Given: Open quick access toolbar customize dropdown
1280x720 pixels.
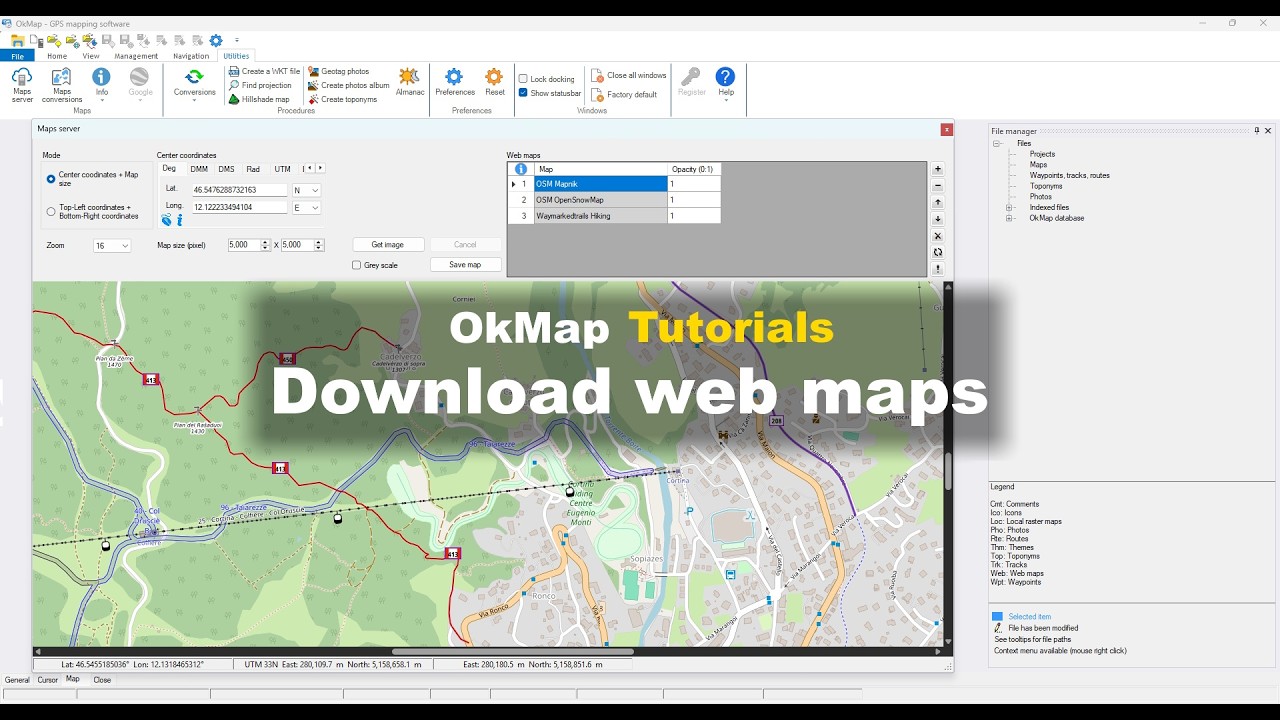Looking at the screenshot, I should [237, 41].
